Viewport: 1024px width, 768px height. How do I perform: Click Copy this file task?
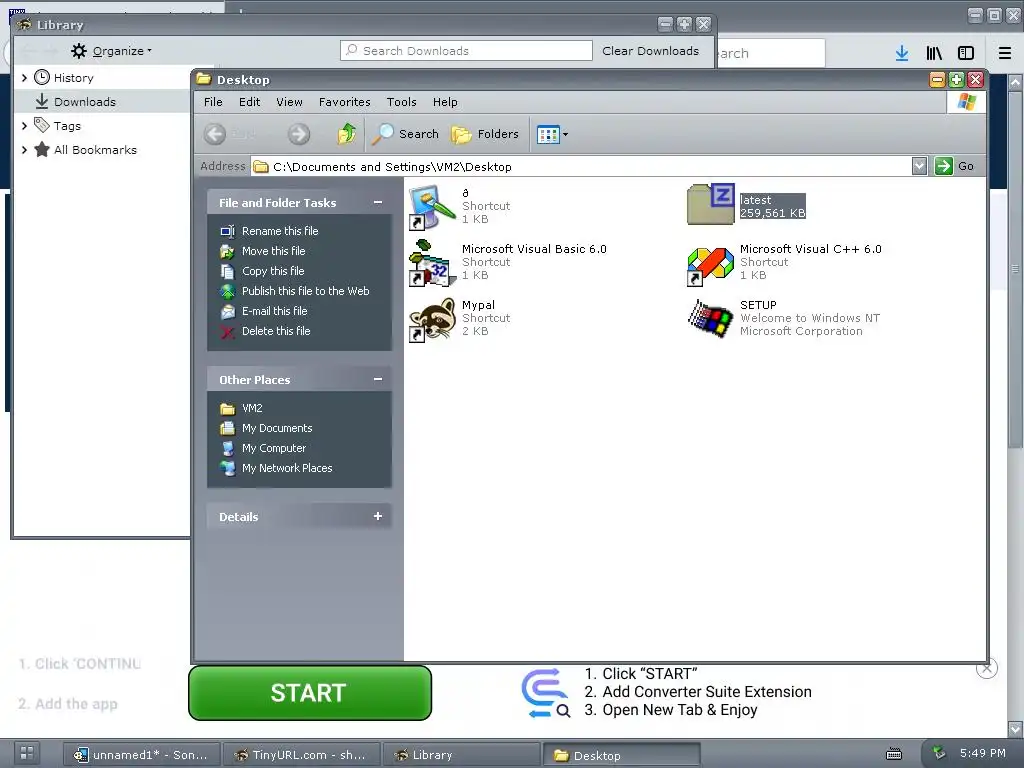(x=272, y=271)
